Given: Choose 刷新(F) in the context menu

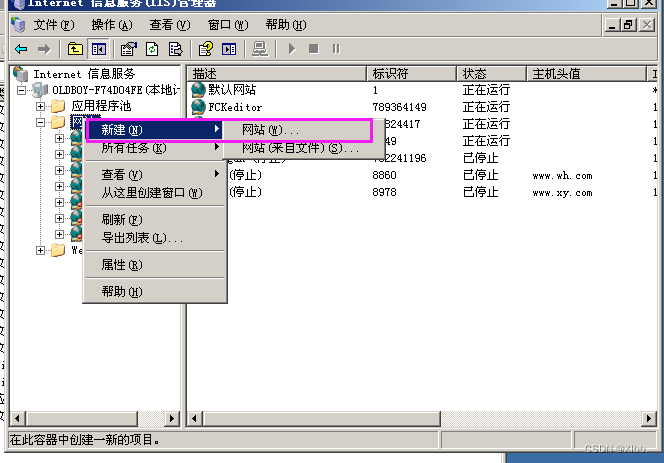Looking at the screenshot, I should (x=155, y=219).
